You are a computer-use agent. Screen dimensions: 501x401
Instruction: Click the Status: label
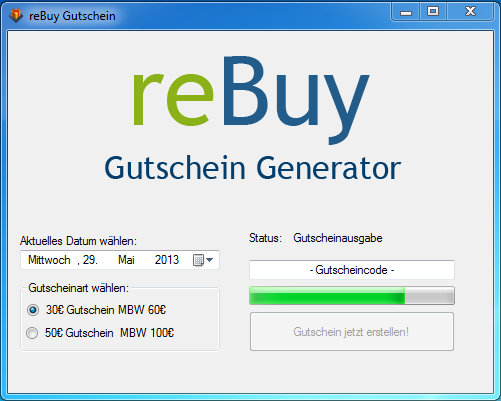point(265,238)
